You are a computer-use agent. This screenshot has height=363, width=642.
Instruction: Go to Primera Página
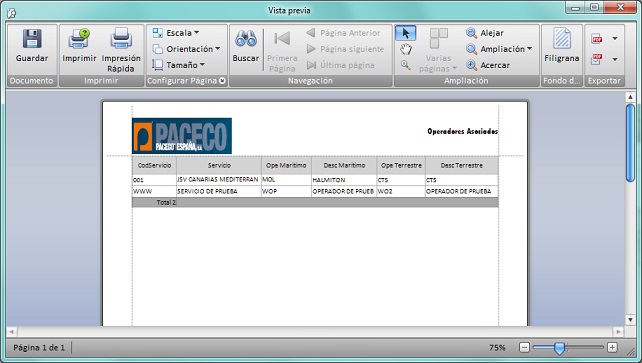[x=282, y=51]
